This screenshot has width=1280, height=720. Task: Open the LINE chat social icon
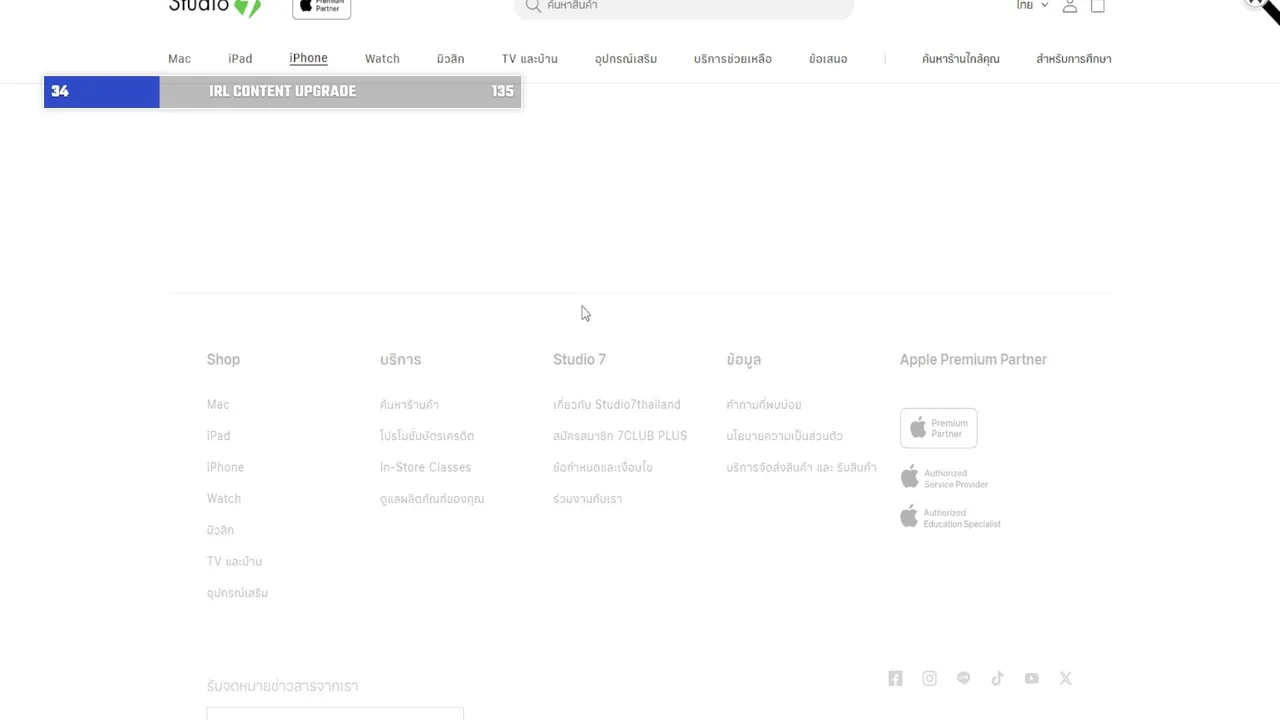coord(963,678)
